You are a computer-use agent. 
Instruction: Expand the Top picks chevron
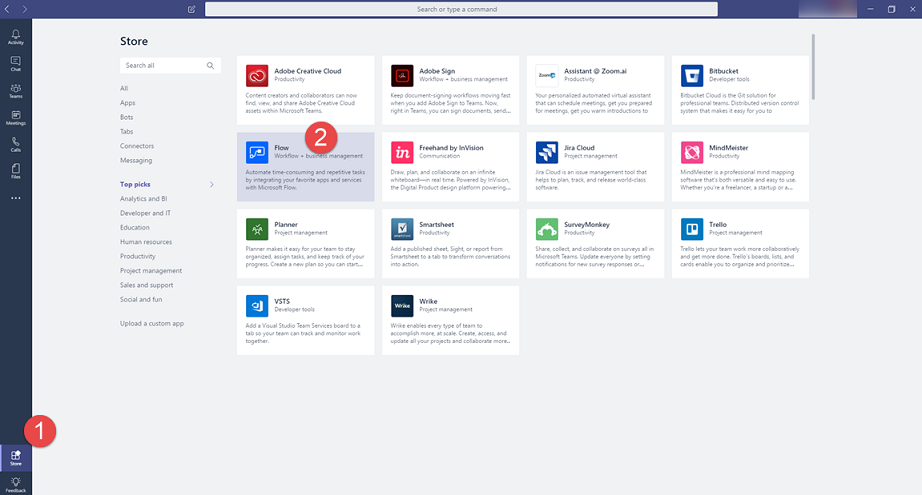pyautogui.click(x=211, y=185)
